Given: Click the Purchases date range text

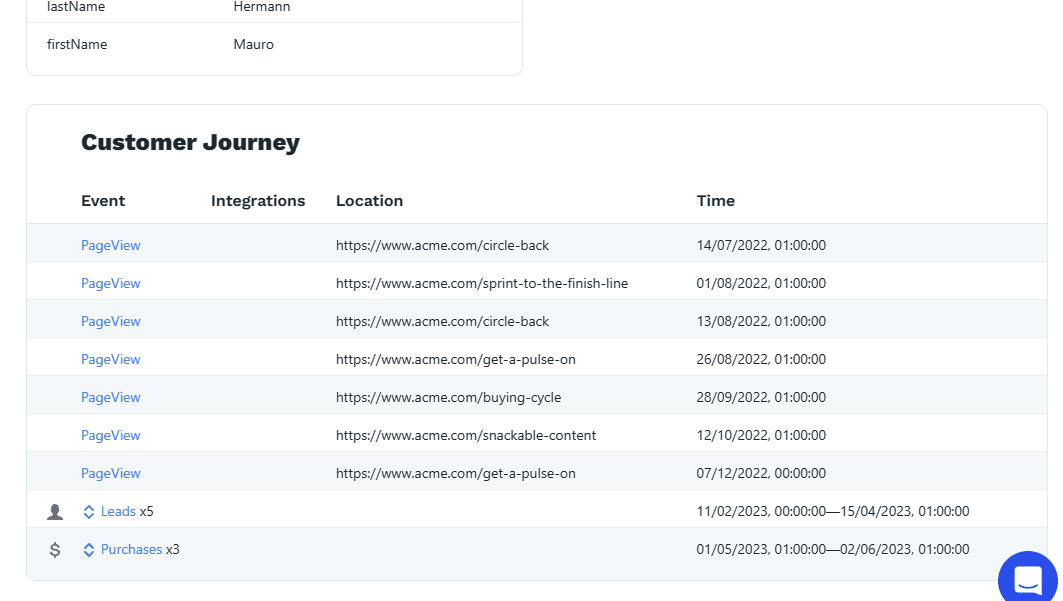Looking at the screenshot, I should 833,549.
